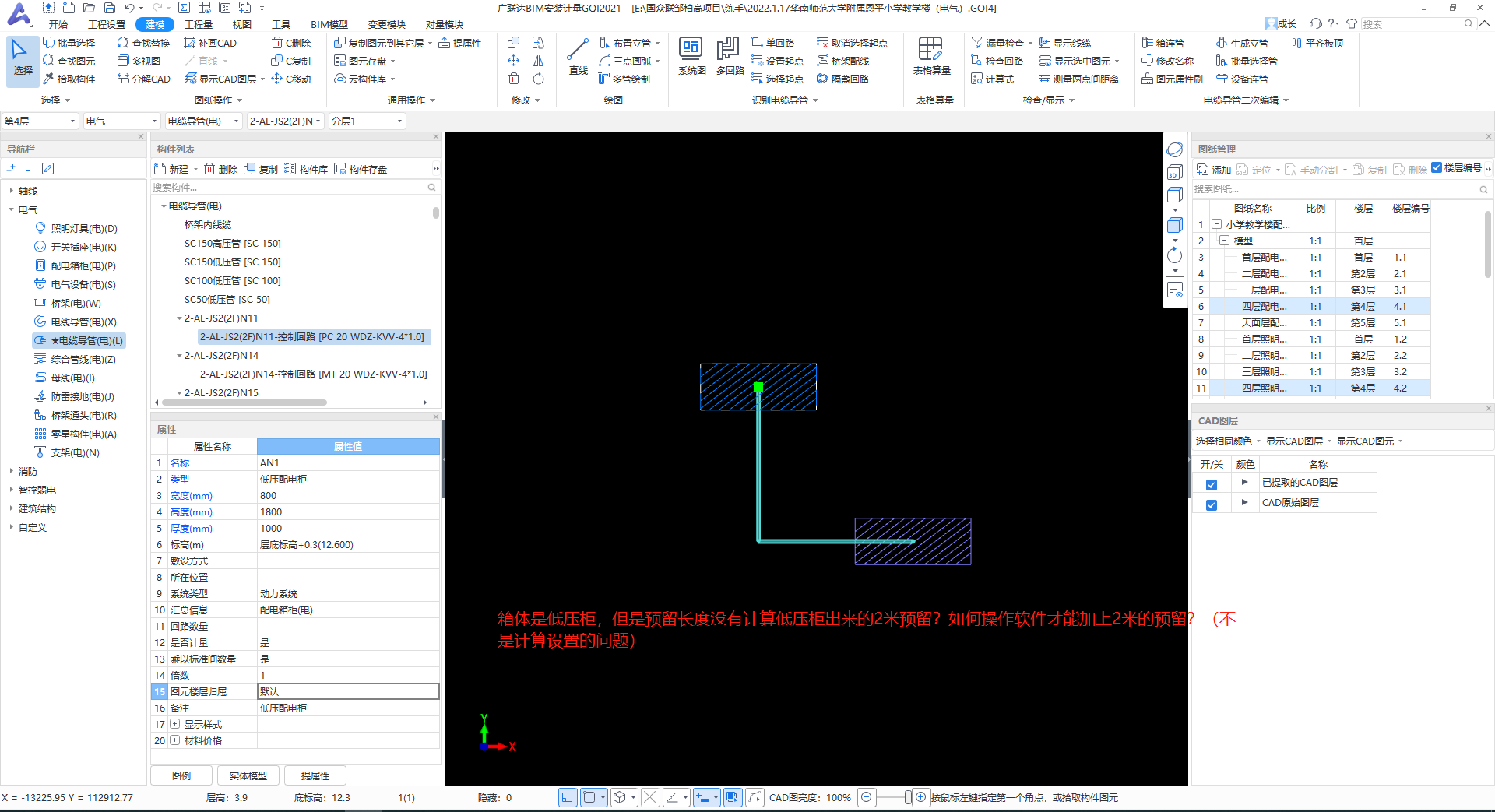Click 批量选择 batch select
Viewport: 1495px width, 812px height.
click(69, 43)
